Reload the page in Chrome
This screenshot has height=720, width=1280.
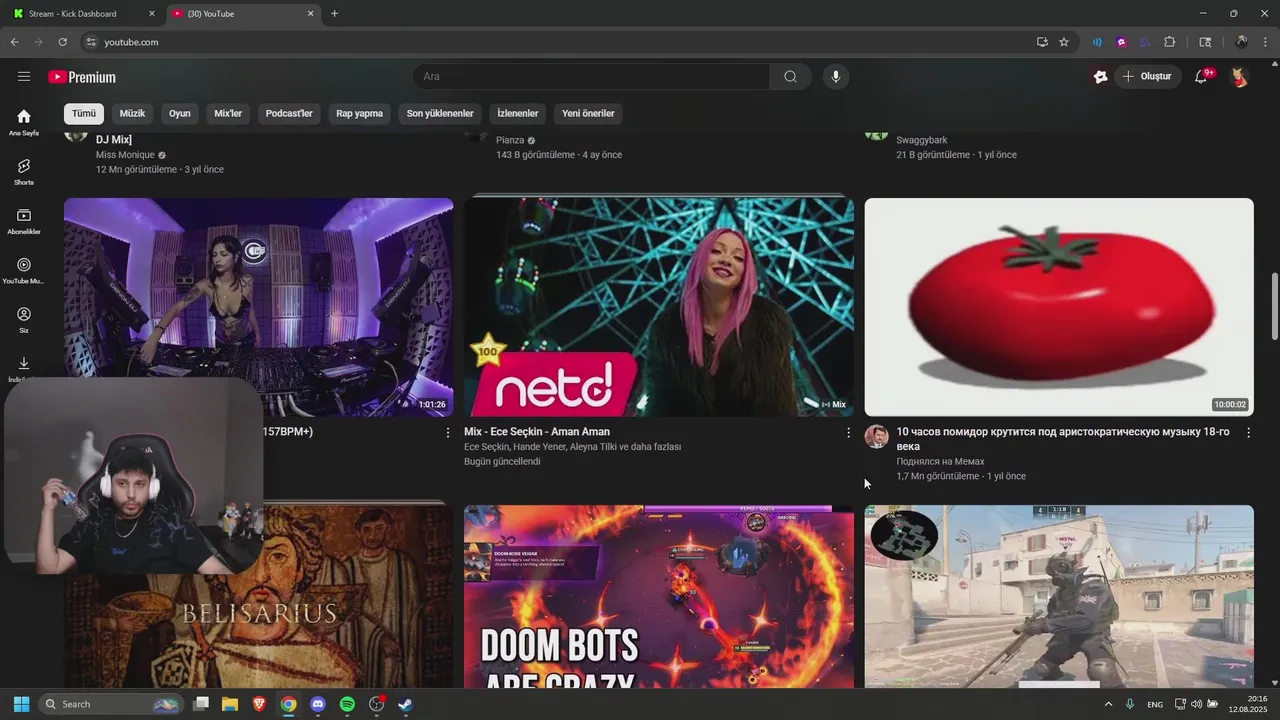pos(62,42)
